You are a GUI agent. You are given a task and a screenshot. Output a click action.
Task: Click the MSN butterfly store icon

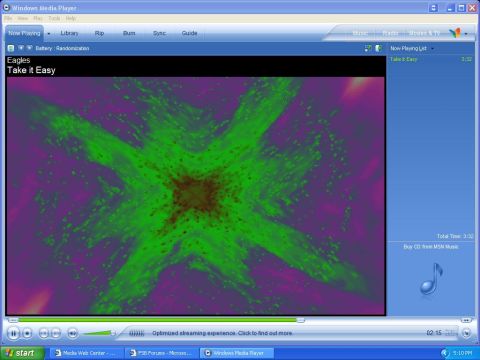[x=455, y=33]
